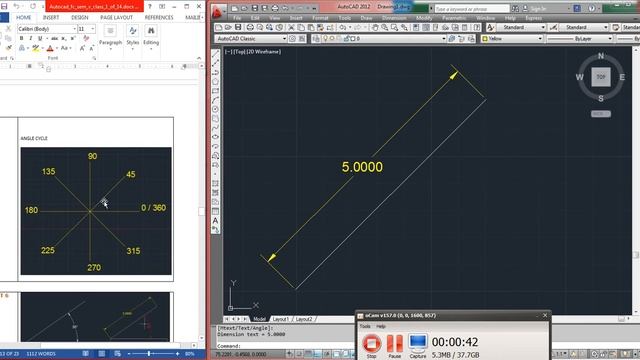Click the Editing group button in Word
Viewport: 640px width, 360px height.
click(151, 38)
